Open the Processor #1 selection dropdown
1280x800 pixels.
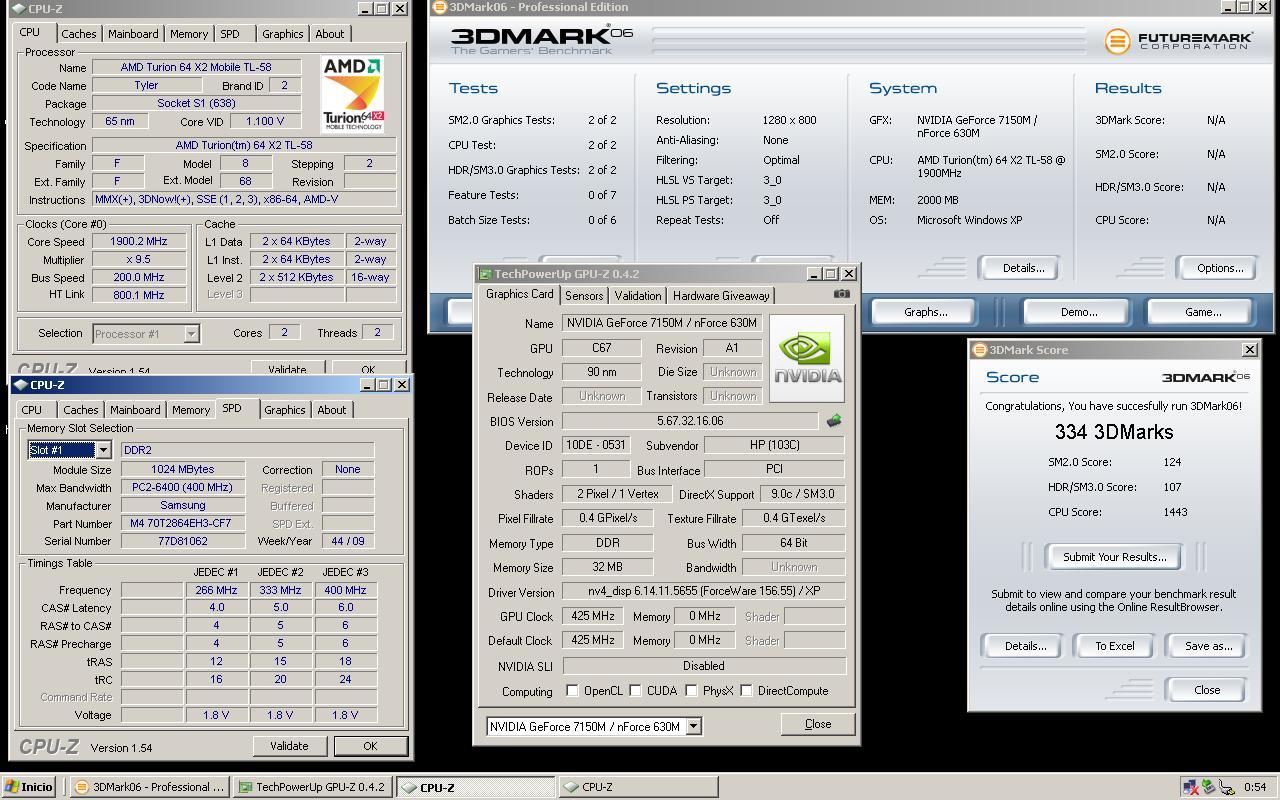coord(191,334)
